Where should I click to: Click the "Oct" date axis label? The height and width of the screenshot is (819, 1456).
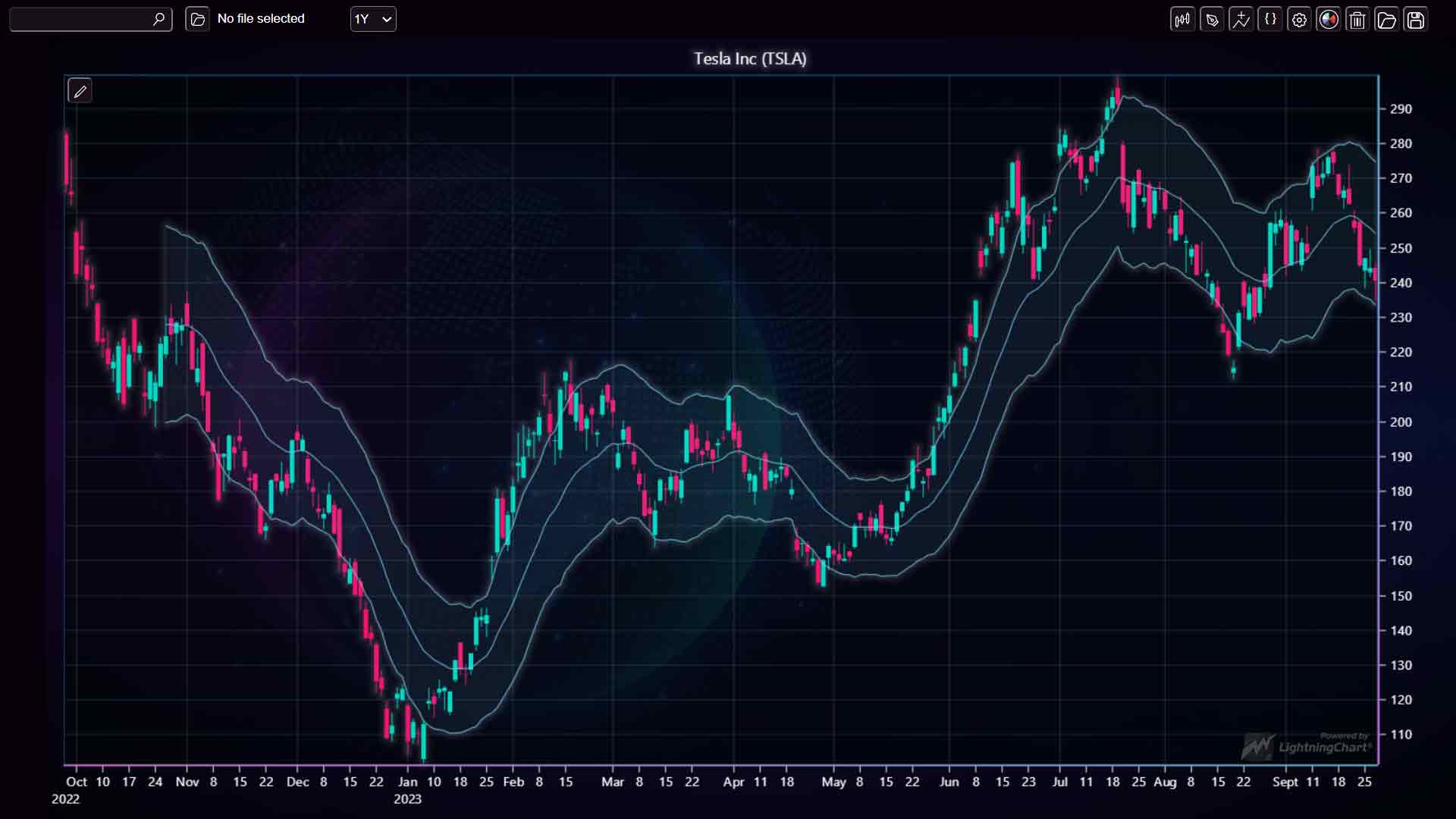[x=77, y=782]
